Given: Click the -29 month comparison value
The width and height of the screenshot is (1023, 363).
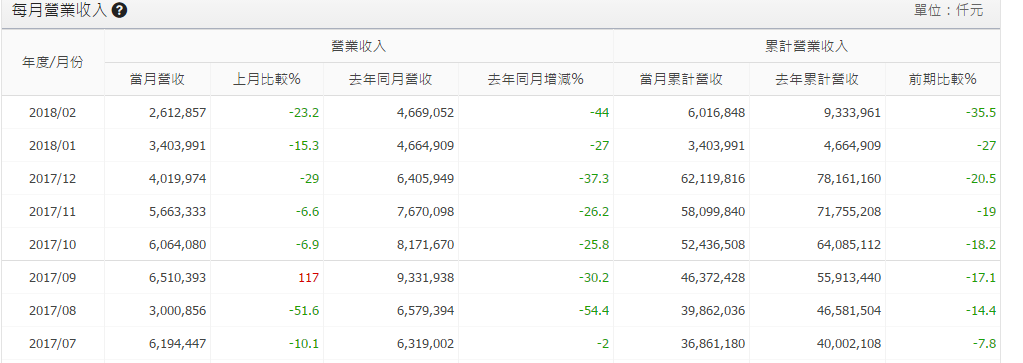Looking at the screenshot, I should point(309,179).
